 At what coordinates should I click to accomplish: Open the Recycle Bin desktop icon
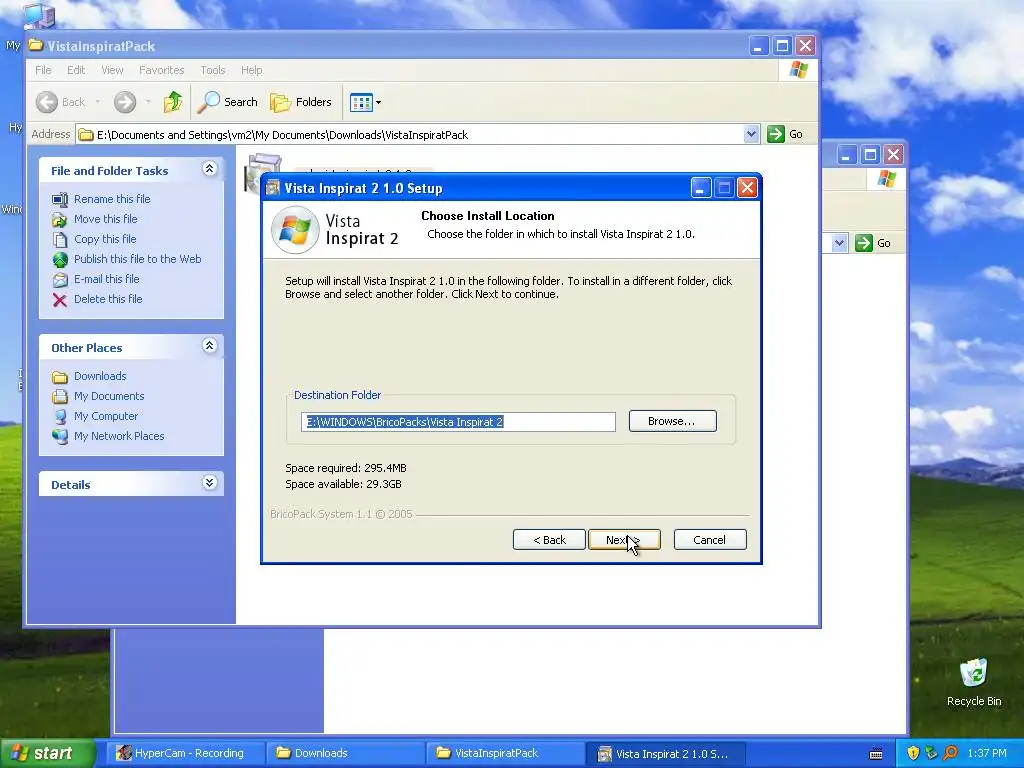pos(974,682)
